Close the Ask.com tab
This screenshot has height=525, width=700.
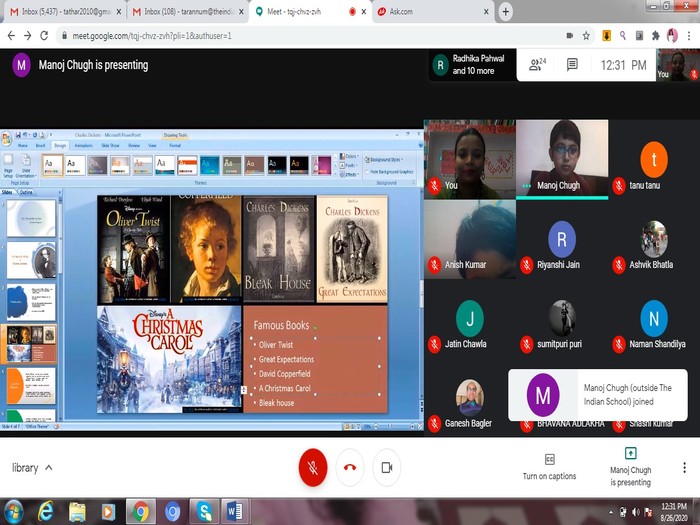pyautogui.click(x=486, y=12)
